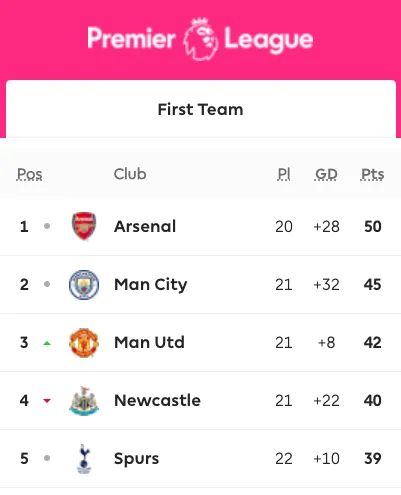The image size is (401, 495).
Task: Open the Spurs club name link
Action: [x=136, y=459]
